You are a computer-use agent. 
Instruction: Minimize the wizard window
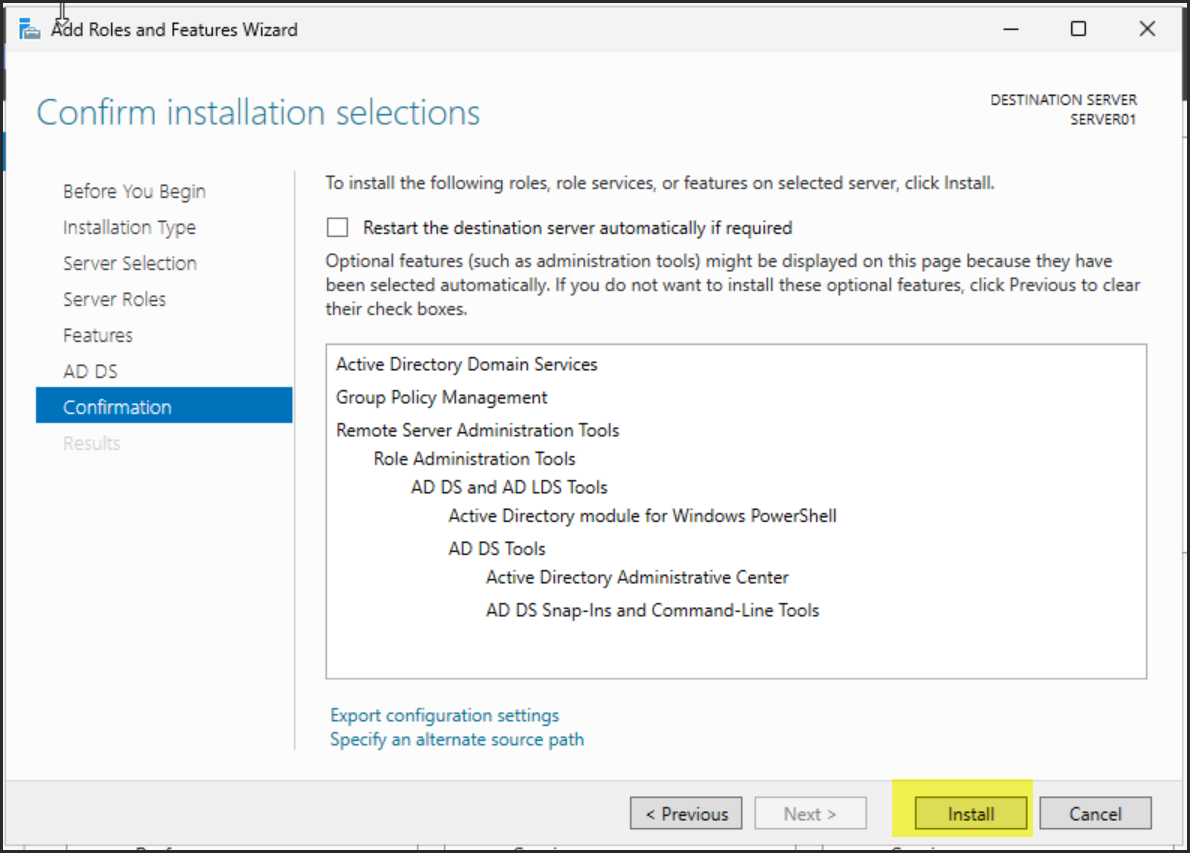click(1009, 29)
